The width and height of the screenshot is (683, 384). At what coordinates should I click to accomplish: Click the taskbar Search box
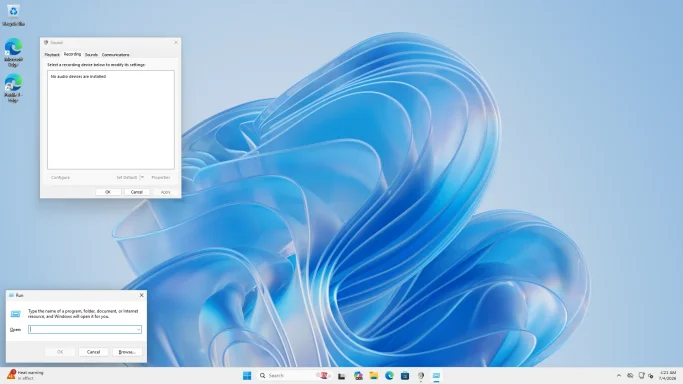(294, 375)
